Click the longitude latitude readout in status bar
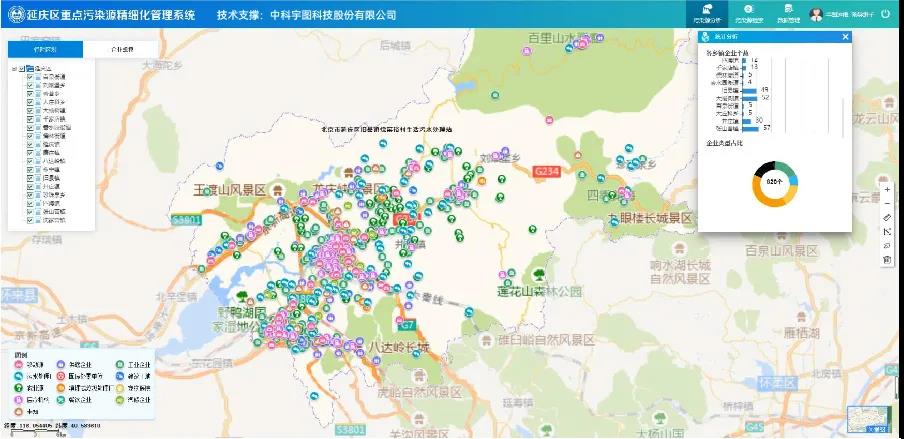904x439 pixels. (x=52, y=426)
